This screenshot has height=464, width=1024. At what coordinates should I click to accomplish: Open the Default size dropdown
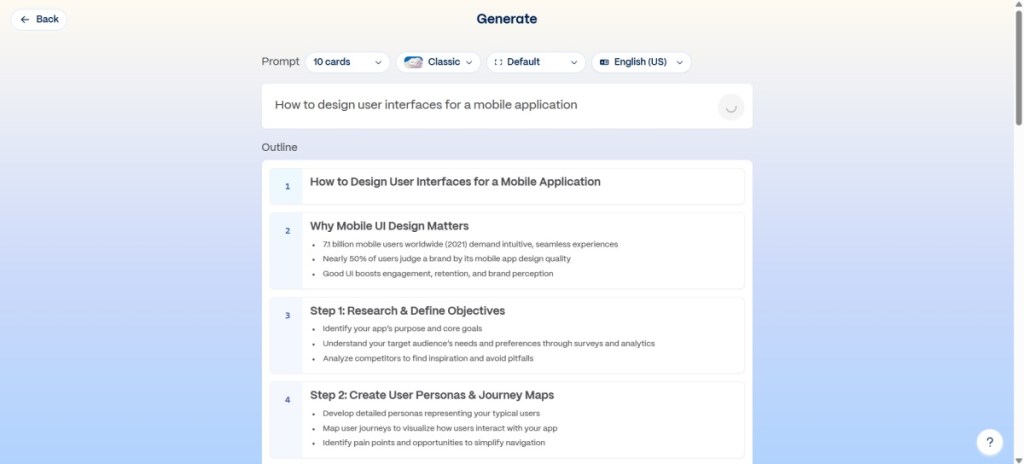536,62
